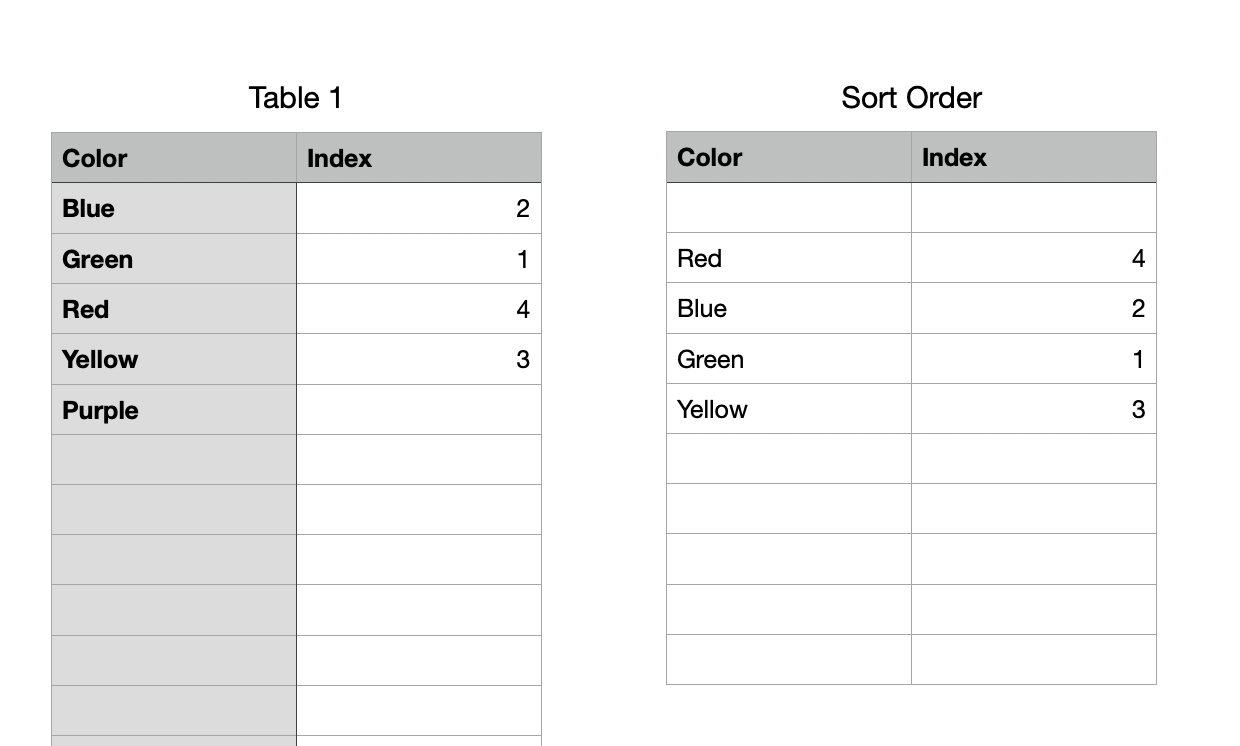Click Index value beside Yellow in Sort Order

[1033, 410]
